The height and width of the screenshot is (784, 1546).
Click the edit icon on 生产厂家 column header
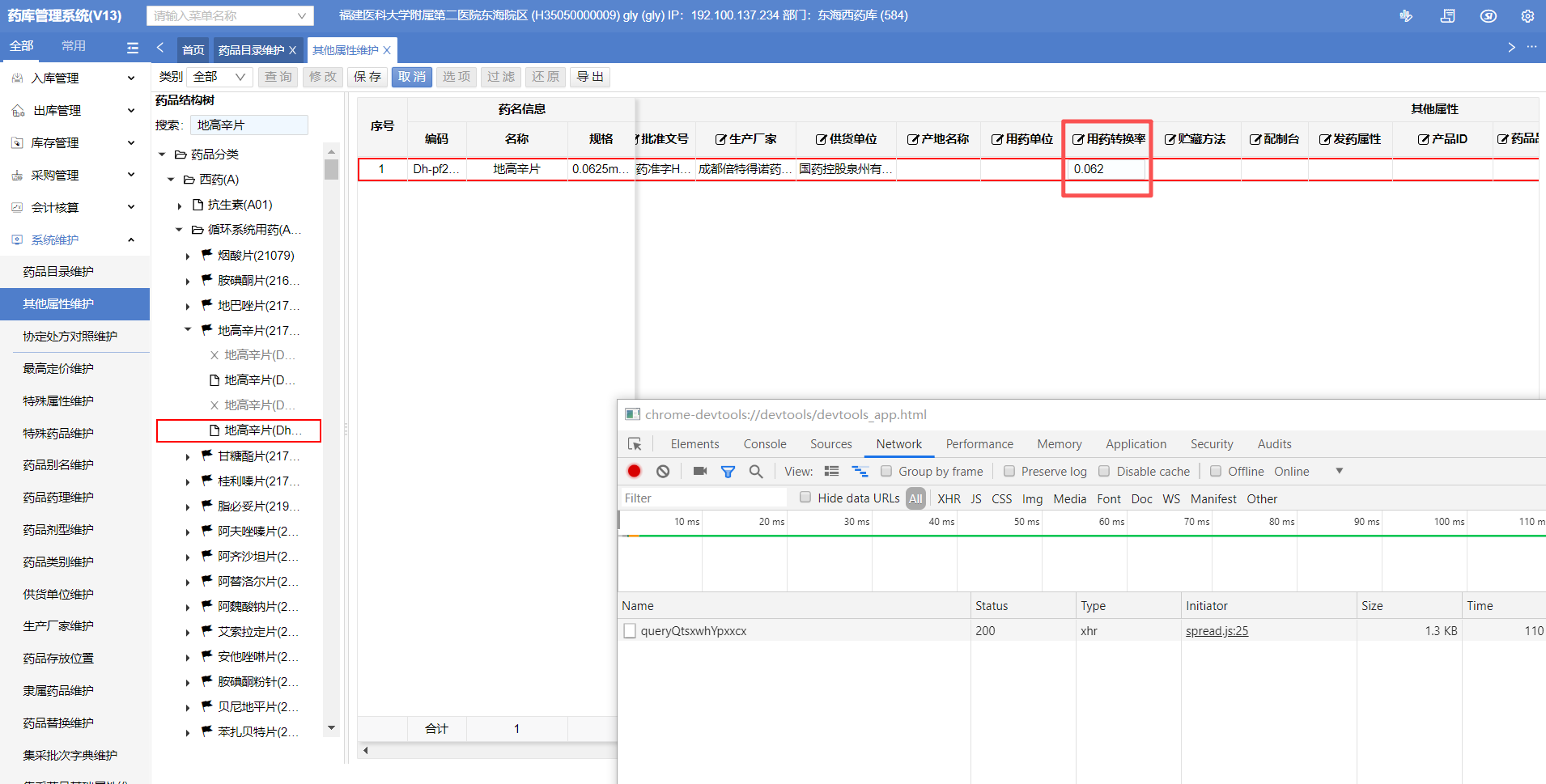720,139
